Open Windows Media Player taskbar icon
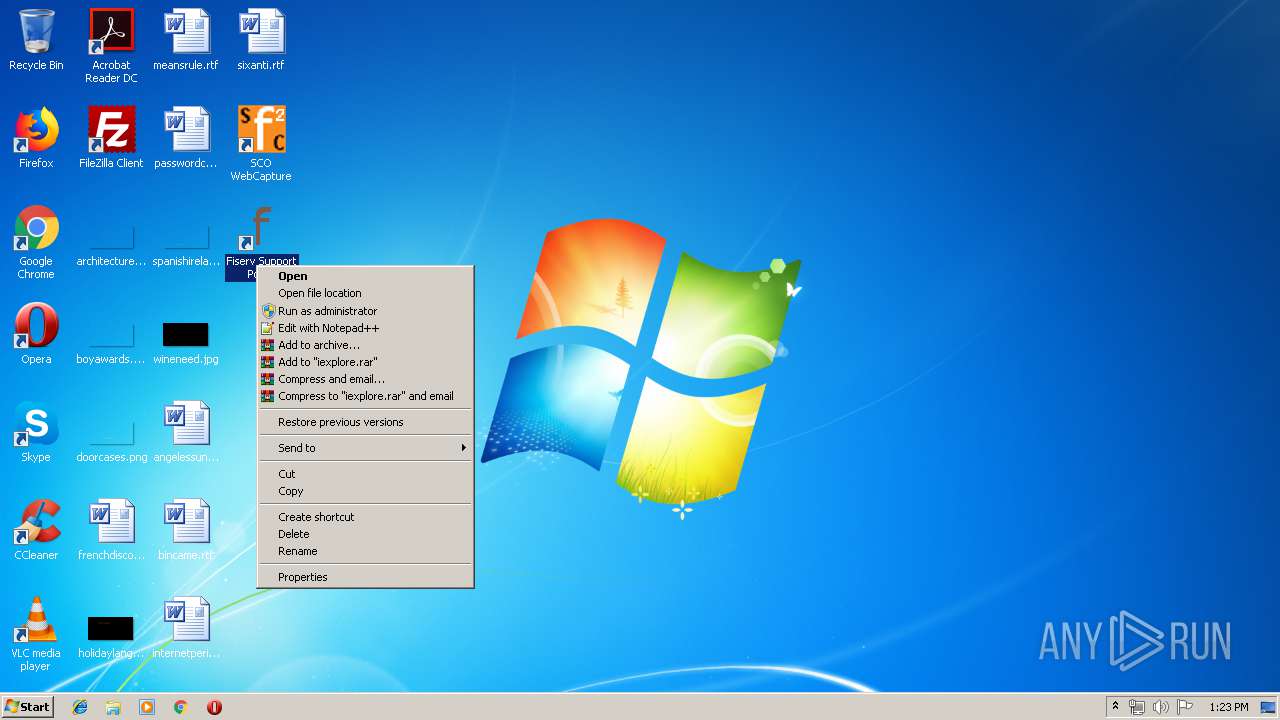 (147, 707)
